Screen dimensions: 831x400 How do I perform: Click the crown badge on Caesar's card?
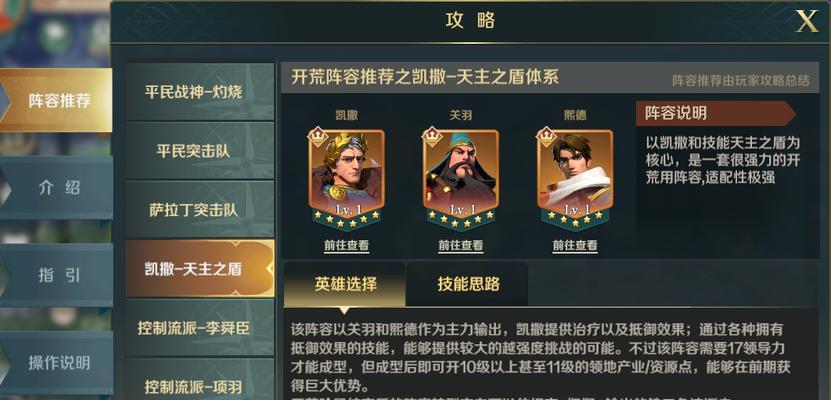pos(317,137)
